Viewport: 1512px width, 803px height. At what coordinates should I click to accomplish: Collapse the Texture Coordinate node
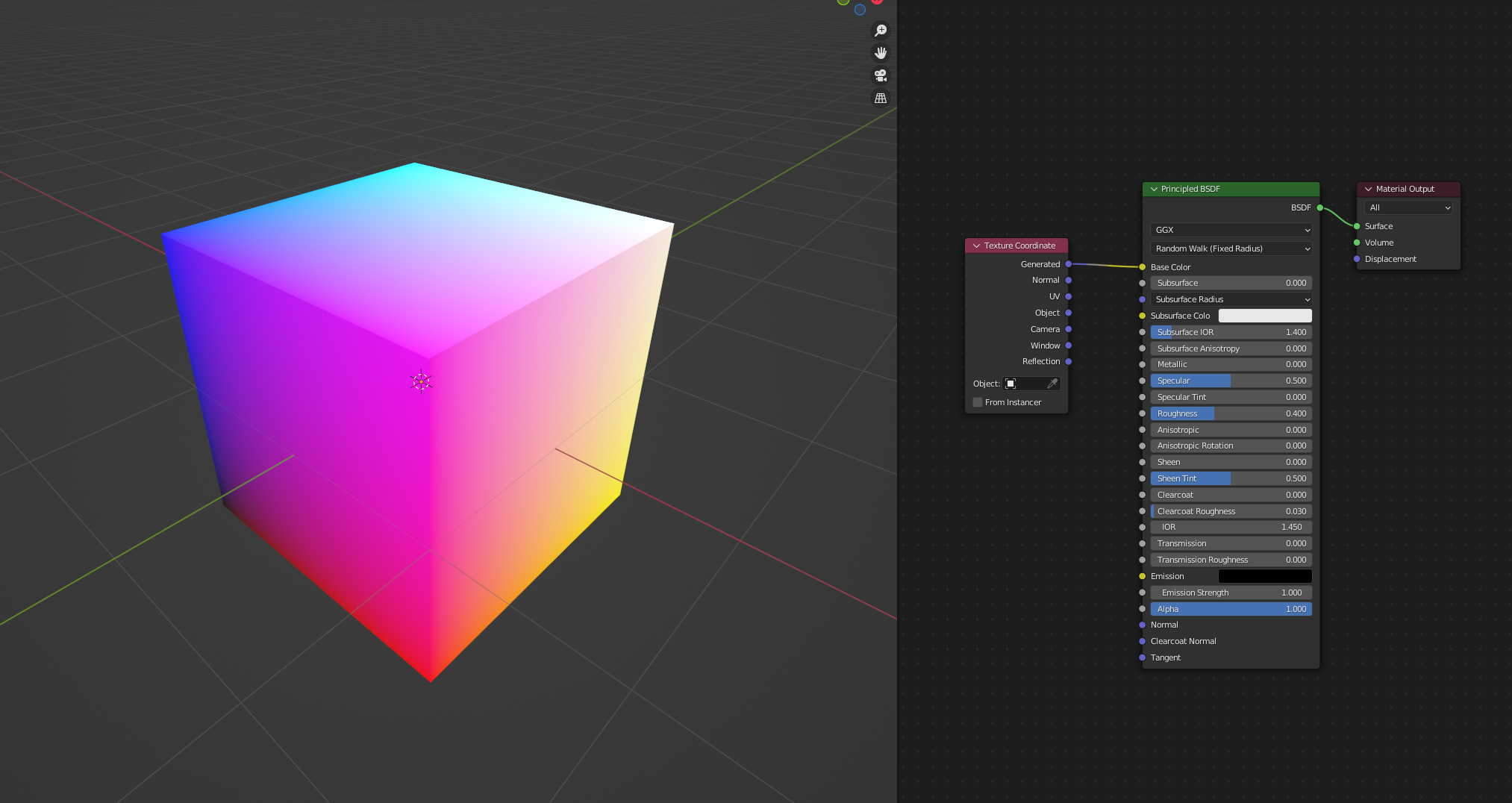(x=976, y=246)
